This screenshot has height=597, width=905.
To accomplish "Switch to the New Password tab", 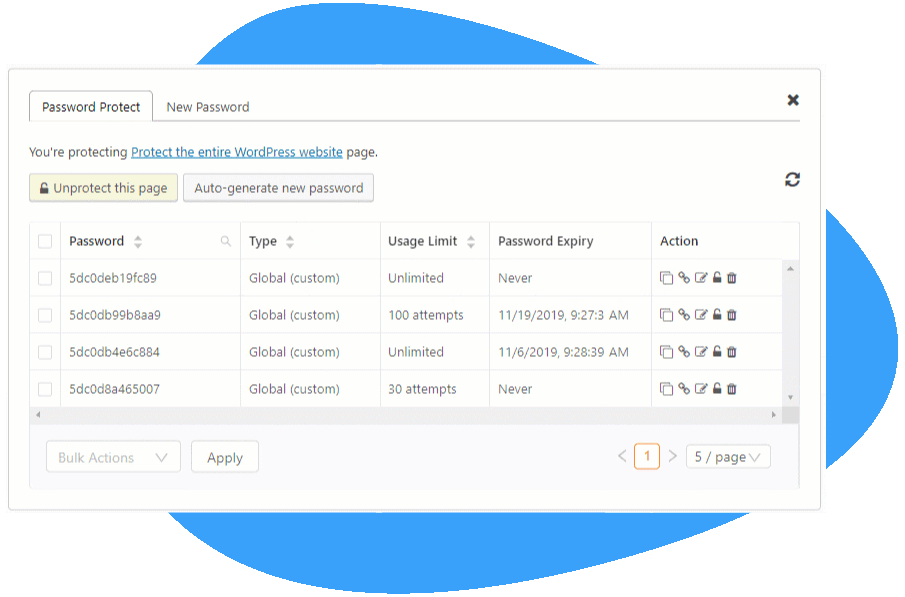I will click(208, 107).
